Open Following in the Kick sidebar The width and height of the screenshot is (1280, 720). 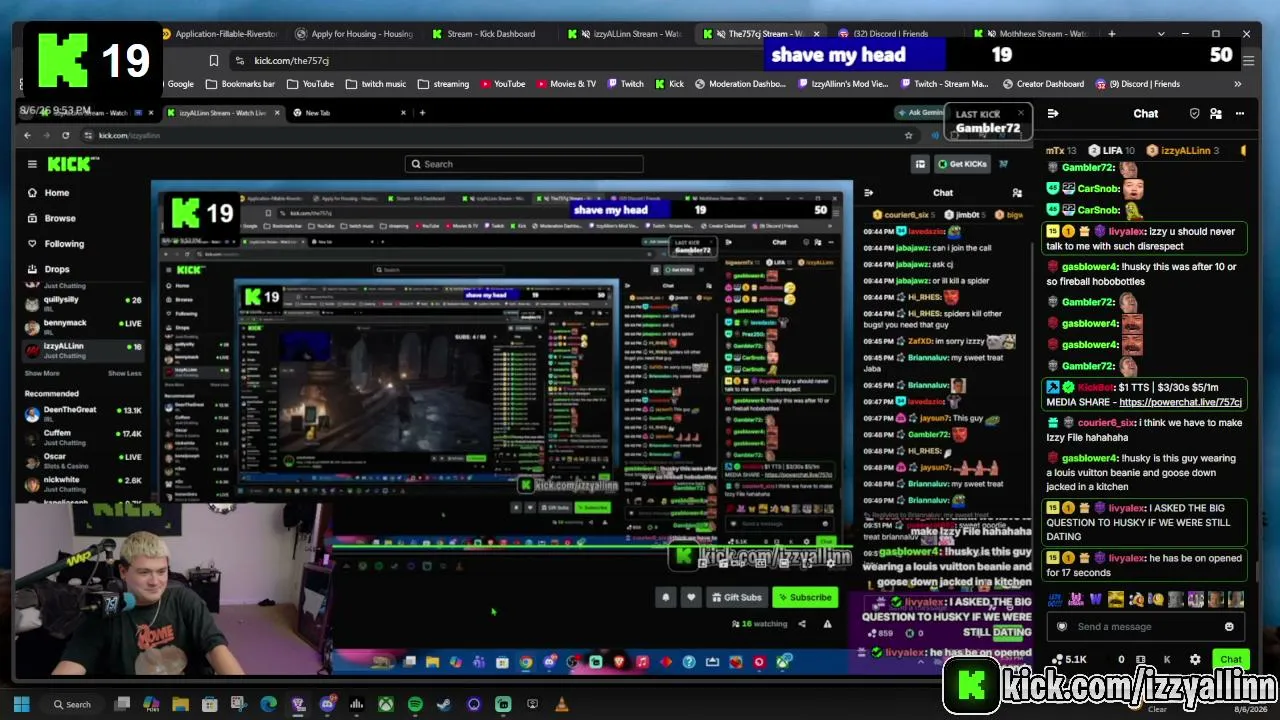[64, 244]
